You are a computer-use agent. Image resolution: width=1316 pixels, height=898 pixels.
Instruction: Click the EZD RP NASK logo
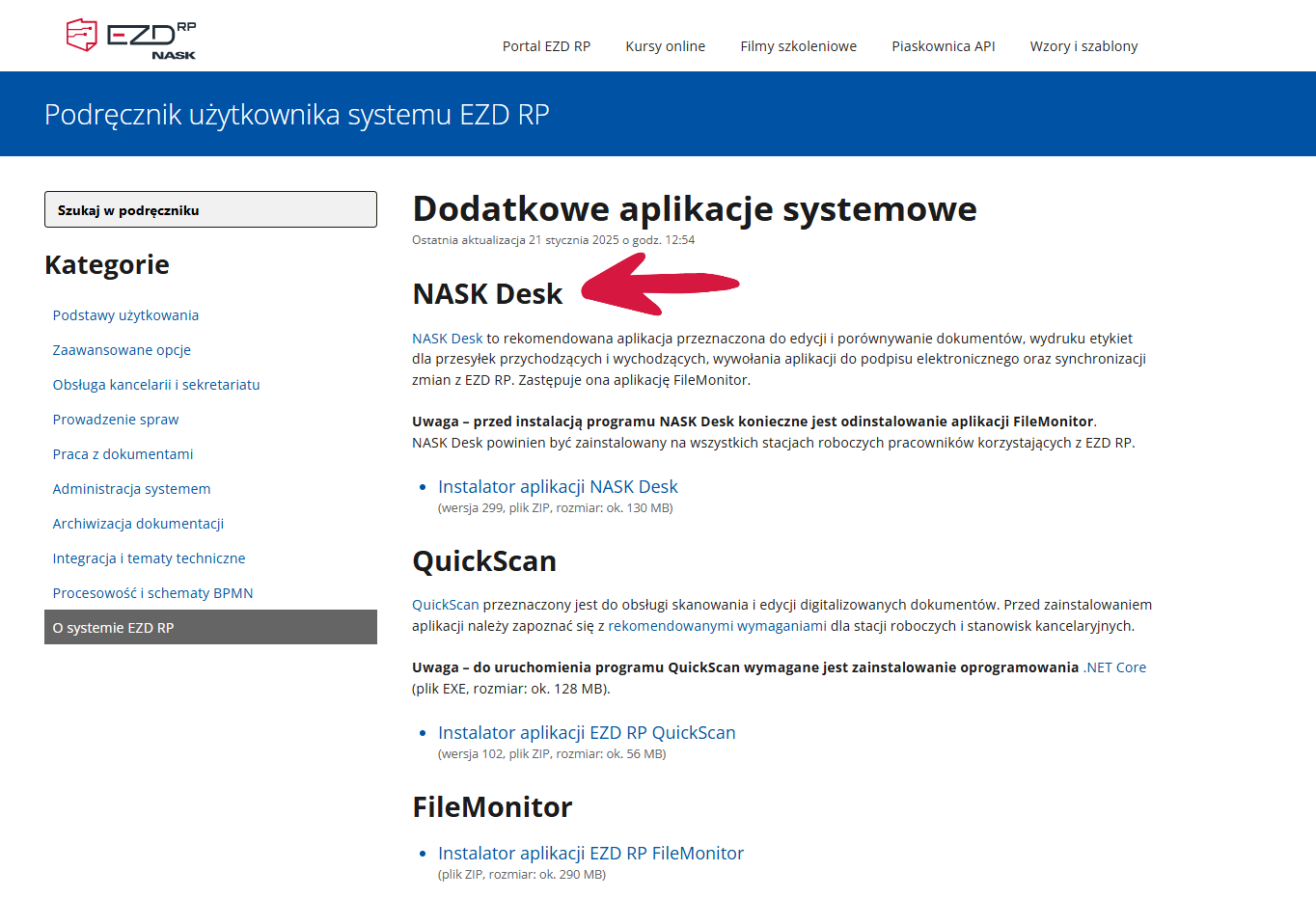(x=131, y=39)
